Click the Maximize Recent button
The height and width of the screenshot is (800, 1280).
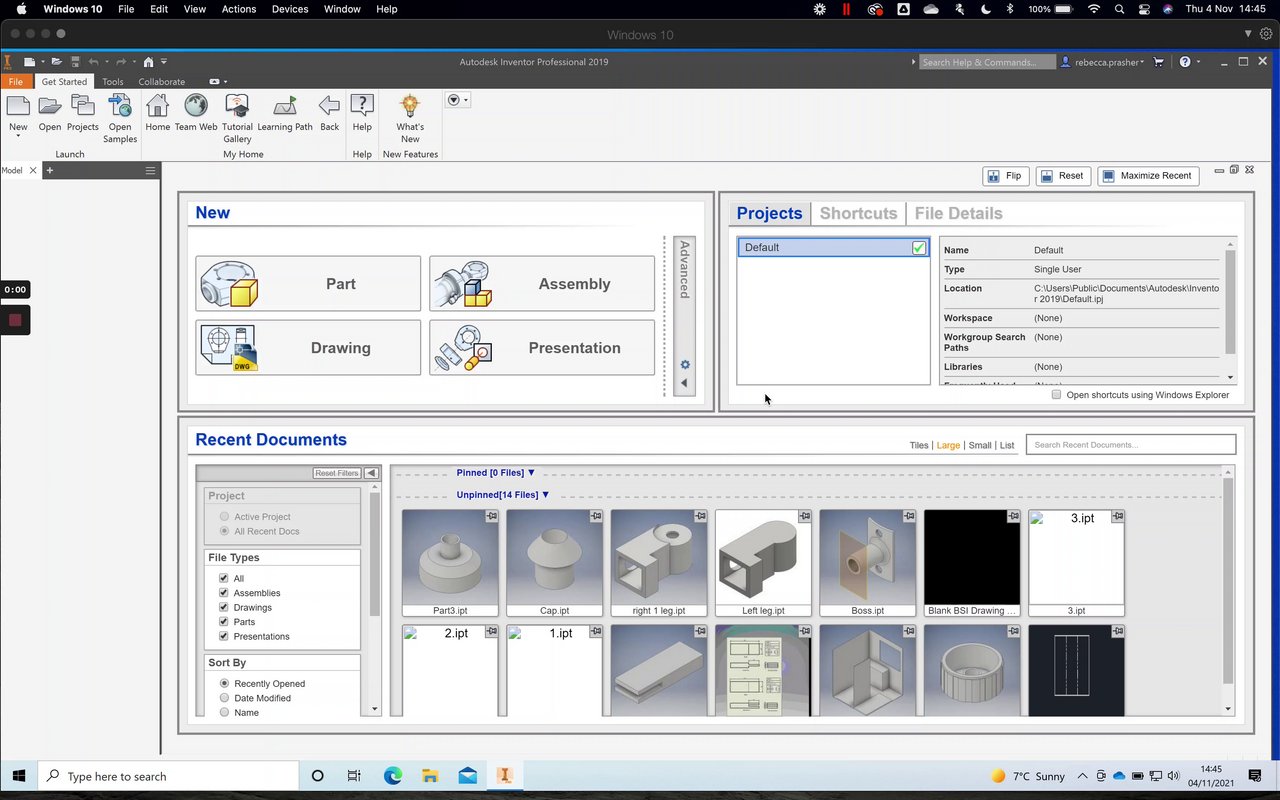(1148, 176)
